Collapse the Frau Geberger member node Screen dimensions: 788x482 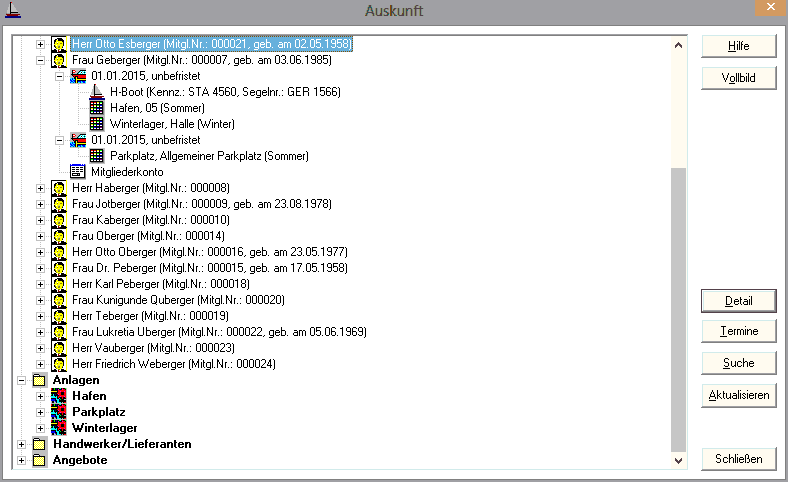pos(41,60)
